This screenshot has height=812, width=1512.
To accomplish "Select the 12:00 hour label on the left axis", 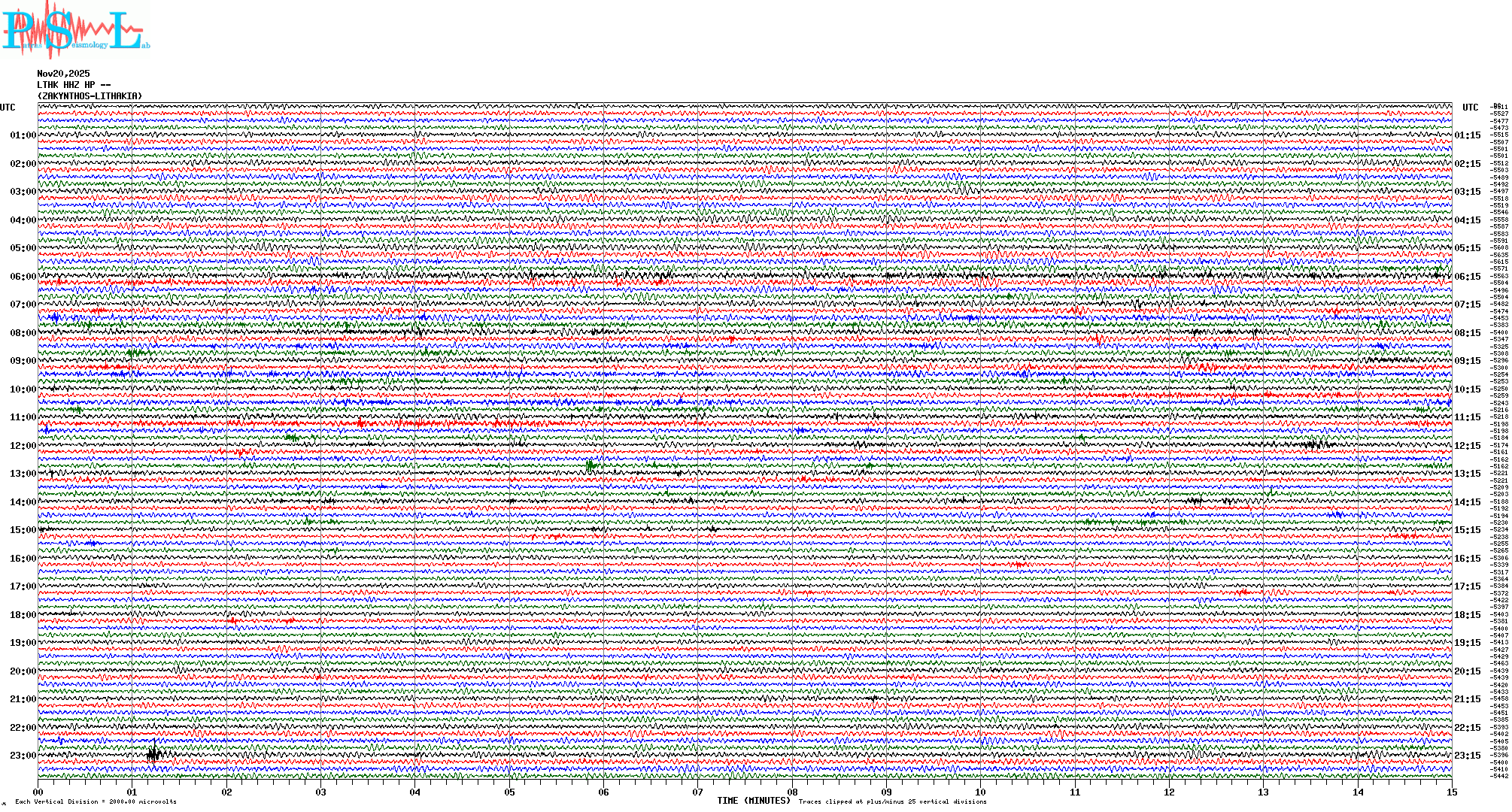I will 23,446.
